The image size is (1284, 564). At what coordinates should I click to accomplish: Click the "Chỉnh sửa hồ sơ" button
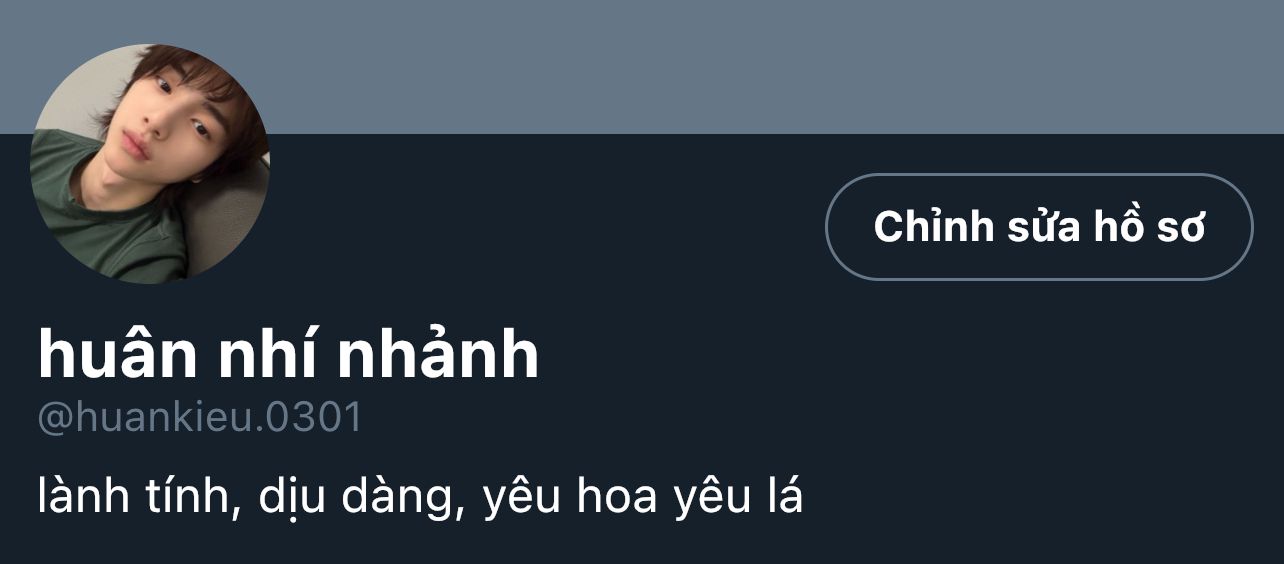coord(1039,227)
